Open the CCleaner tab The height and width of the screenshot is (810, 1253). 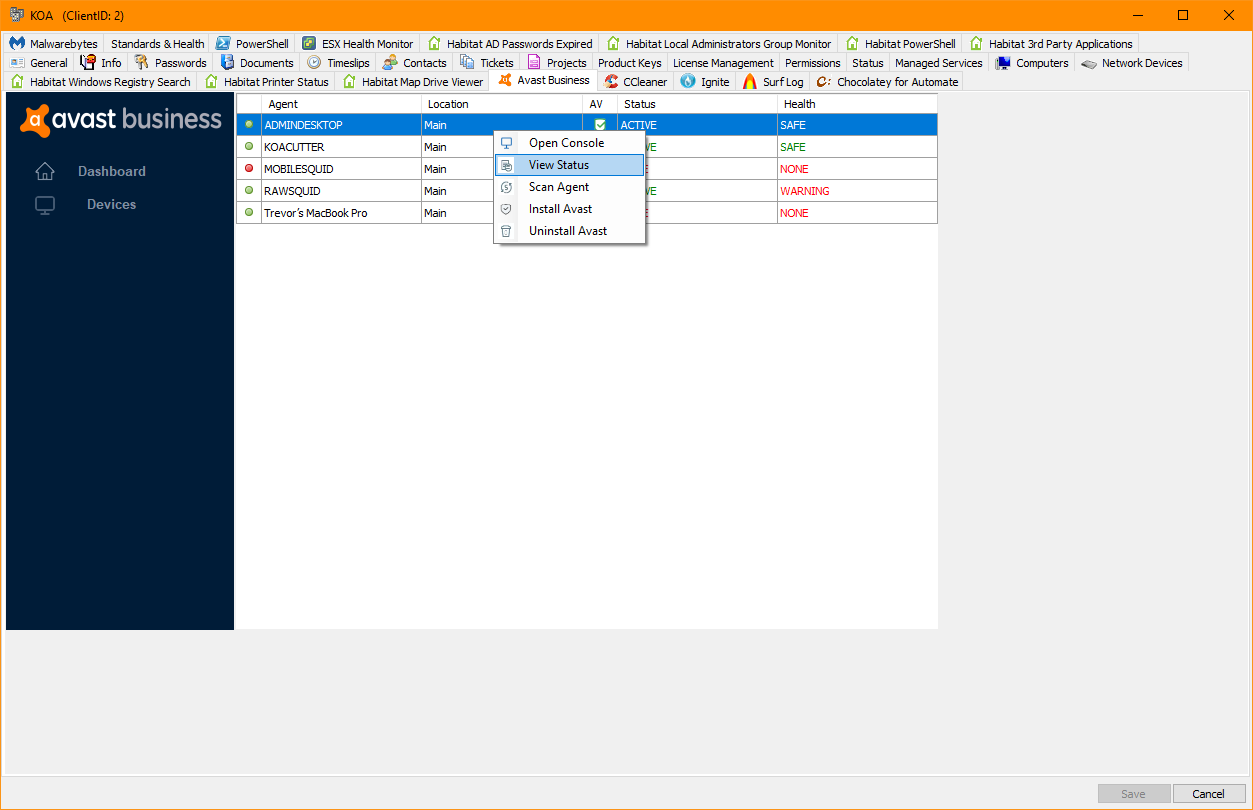636,82
